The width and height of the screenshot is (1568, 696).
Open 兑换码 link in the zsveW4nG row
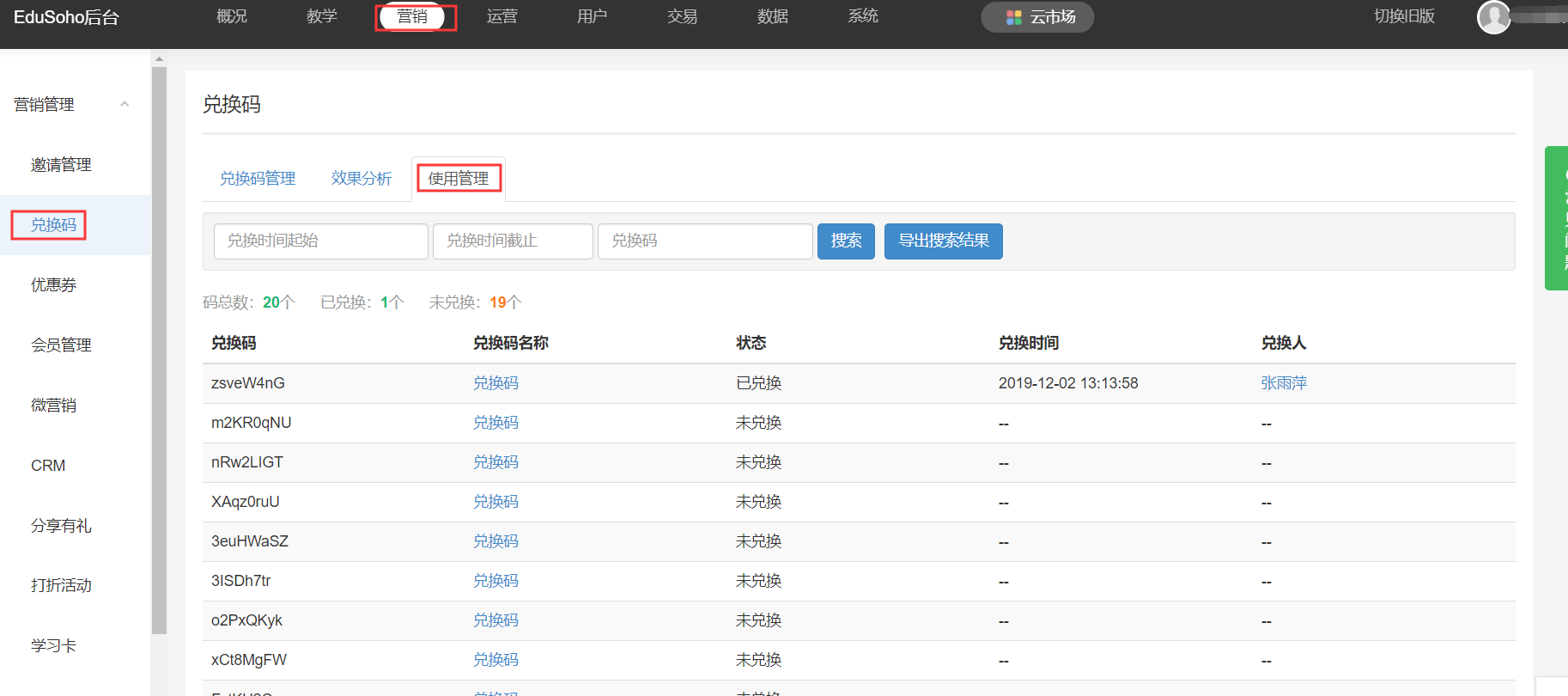point(495,383)
